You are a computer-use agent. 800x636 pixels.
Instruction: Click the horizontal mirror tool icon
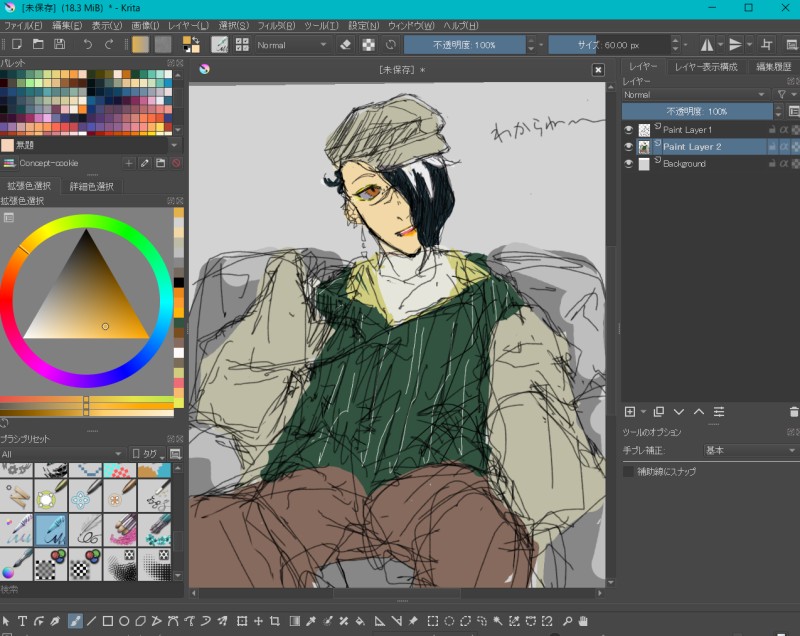pyautogui.click(x=707, y=45)
